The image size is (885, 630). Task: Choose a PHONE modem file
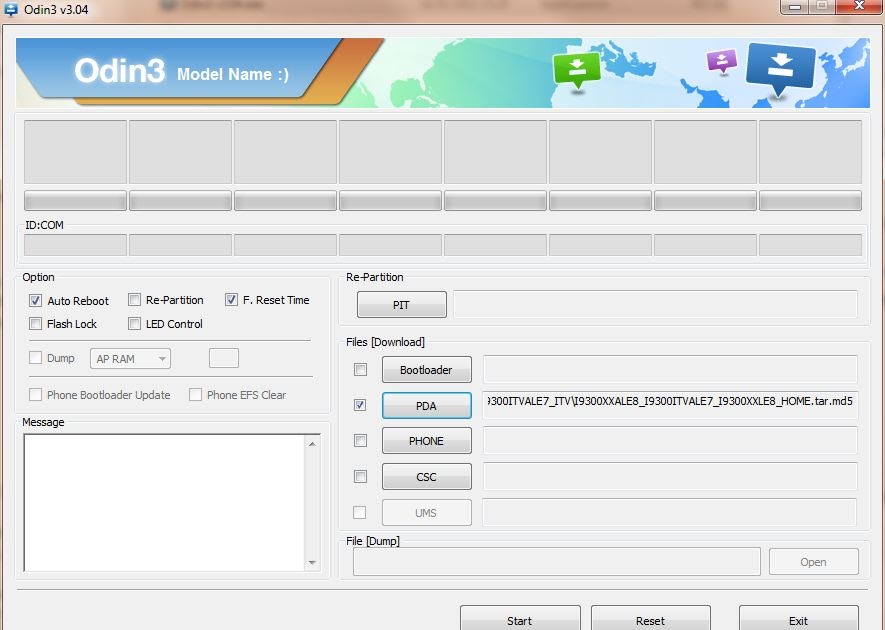coord(427,441)
